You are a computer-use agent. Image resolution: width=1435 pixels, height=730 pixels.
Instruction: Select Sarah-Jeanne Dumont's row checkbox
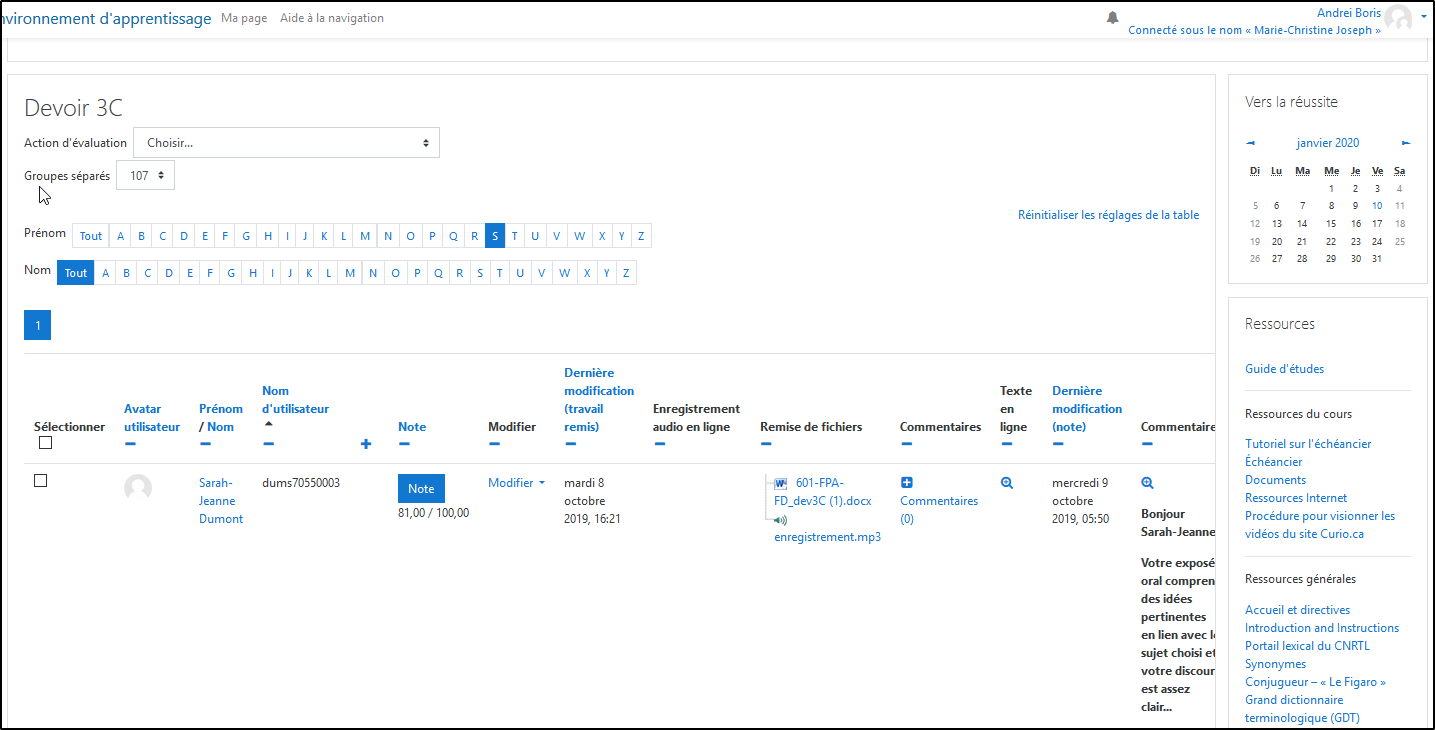(41, 481)
